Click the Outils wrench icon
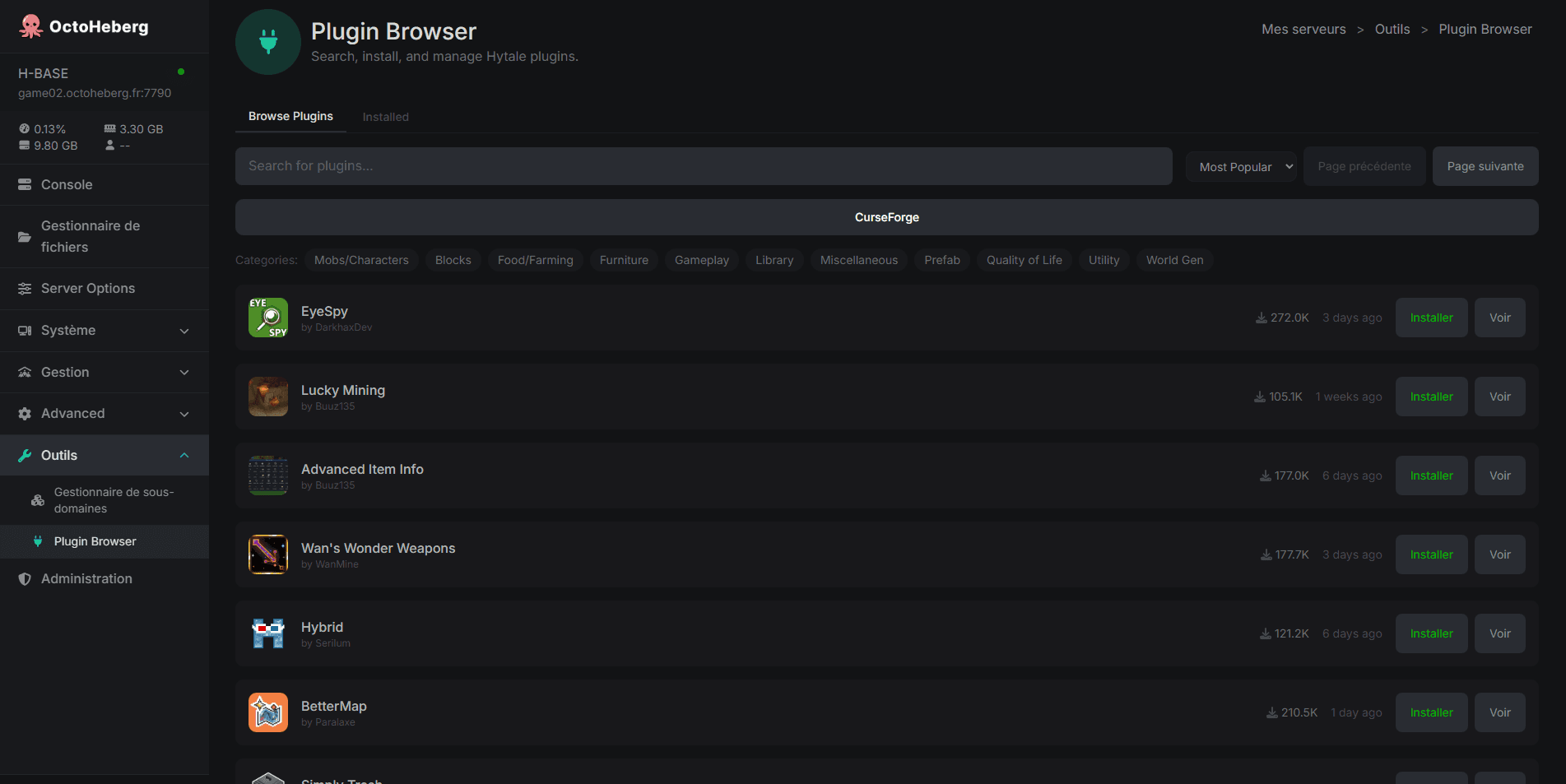 pyautogui.click(x=25, y=456)
